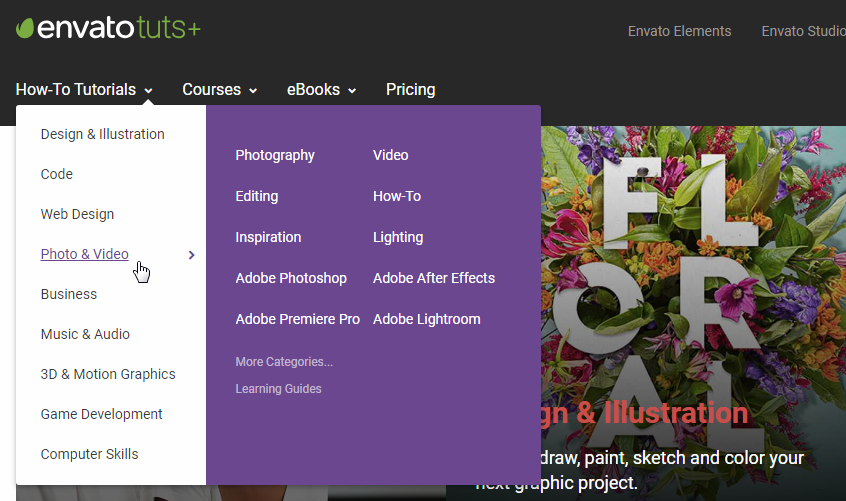Open 3D & Motion Graphics category
The width and height of the screenshot is (846, 501).
coord(108,374)
